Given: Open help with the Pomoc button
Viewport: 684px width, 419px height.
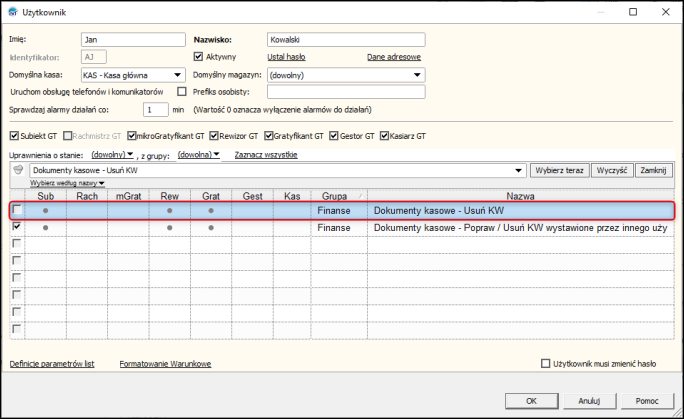Looking at the screenshot, I should pos(647,401).
